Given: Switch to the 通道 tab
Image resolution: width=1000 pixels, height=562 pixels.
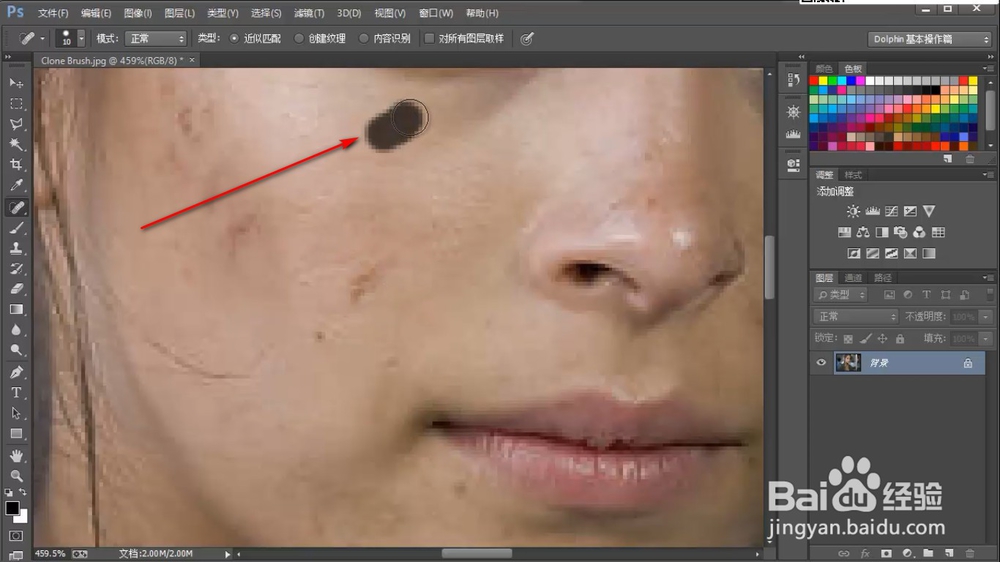Looking at the screenshot, I should pyautogui.click(x=853, y=277).
